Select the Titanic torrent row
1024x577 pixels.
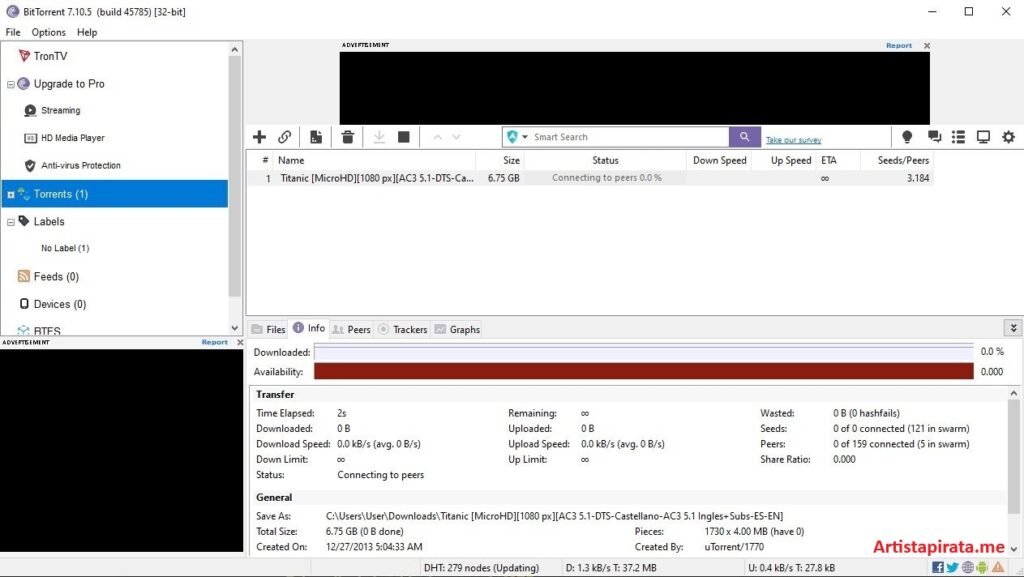(400, 178)
